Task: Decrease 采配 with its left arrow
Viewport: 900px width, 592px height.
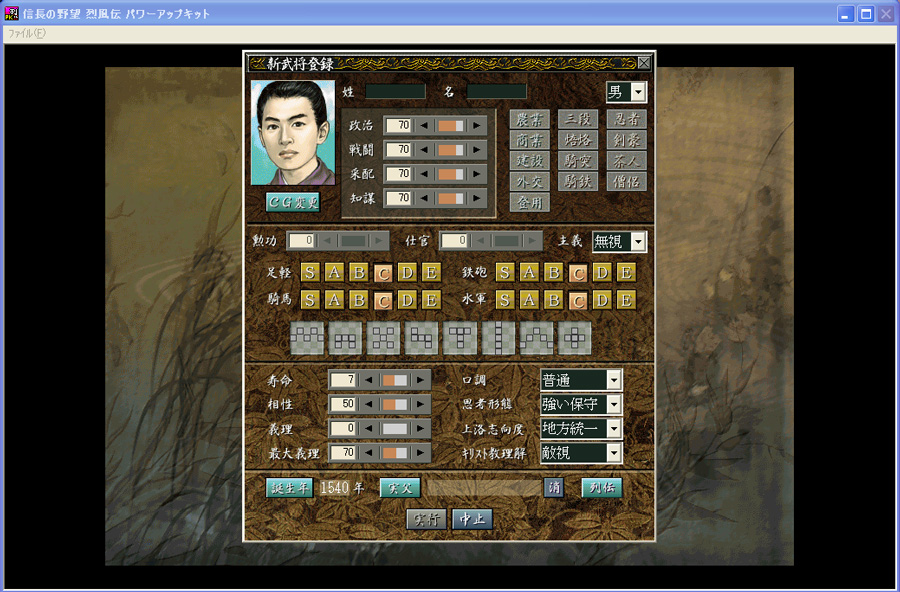Action: [424, 174]
